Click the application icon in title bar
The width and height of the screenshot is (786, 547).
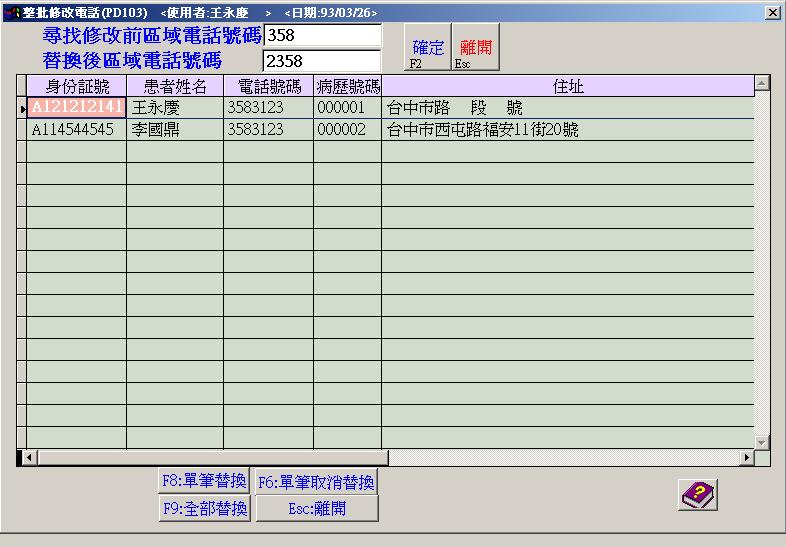(11, 13)
